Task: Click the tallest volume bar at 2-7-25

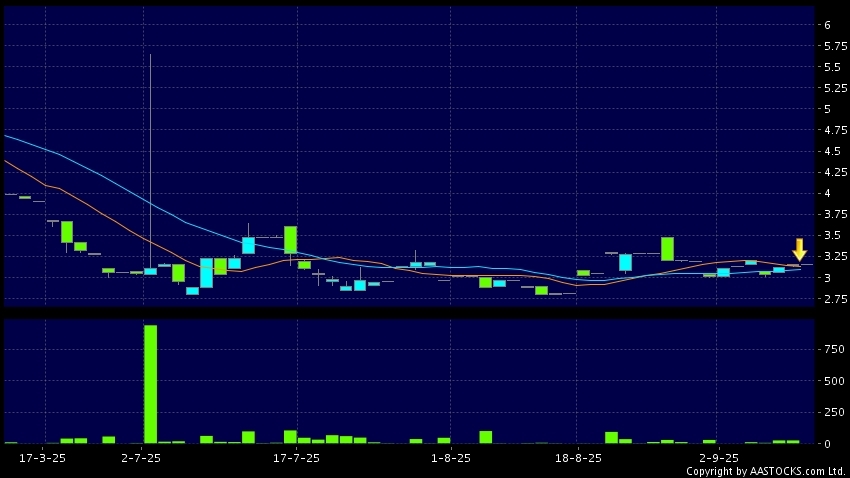Action: click(x=150, y=384)
